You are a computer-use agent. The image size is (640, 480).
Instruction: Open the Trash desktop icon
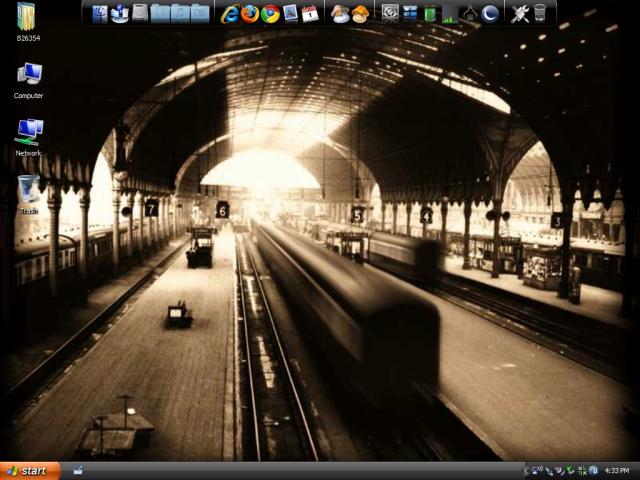[x=29, y=195]
